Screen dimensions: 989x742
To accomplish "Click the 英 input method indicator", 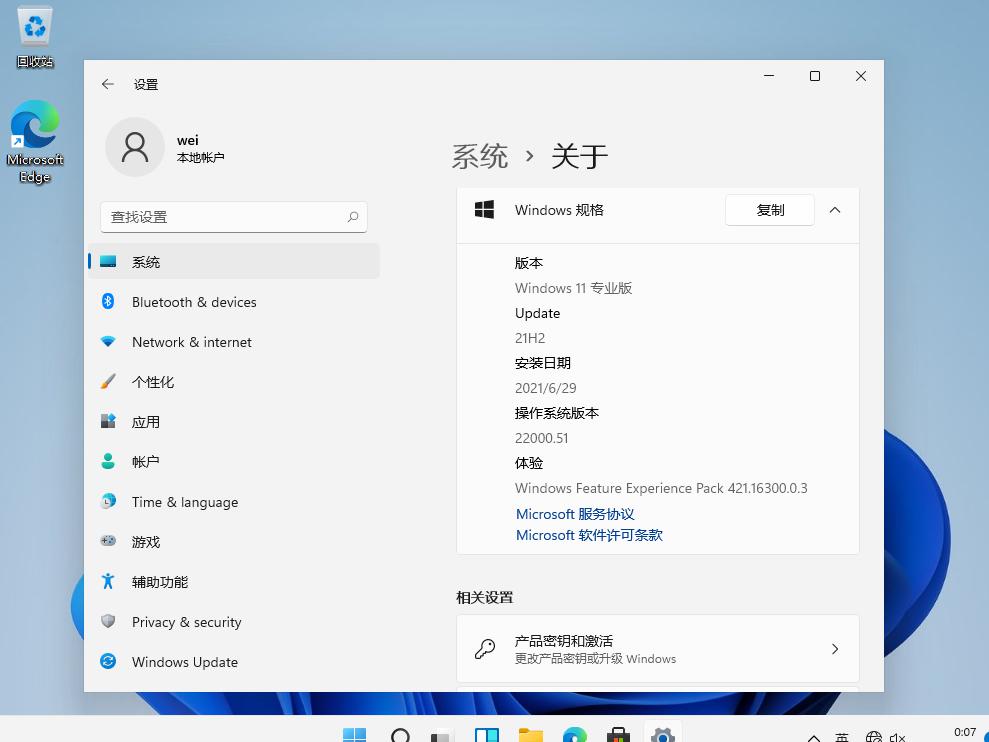I will click(841, 736).
